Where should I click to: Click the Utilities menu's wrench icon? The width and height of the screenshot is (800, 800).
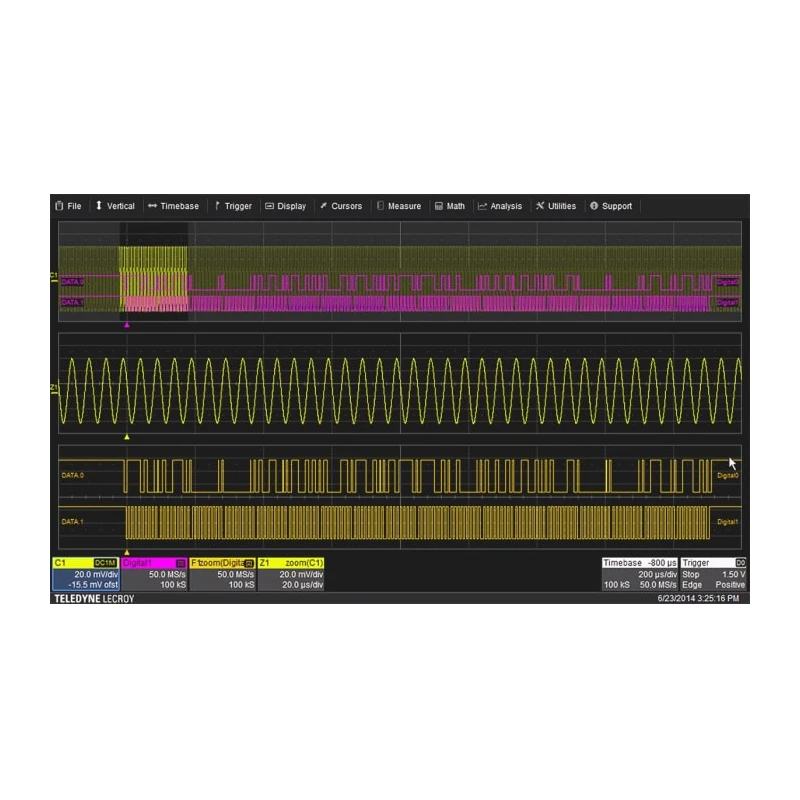(x=540, y=206)
